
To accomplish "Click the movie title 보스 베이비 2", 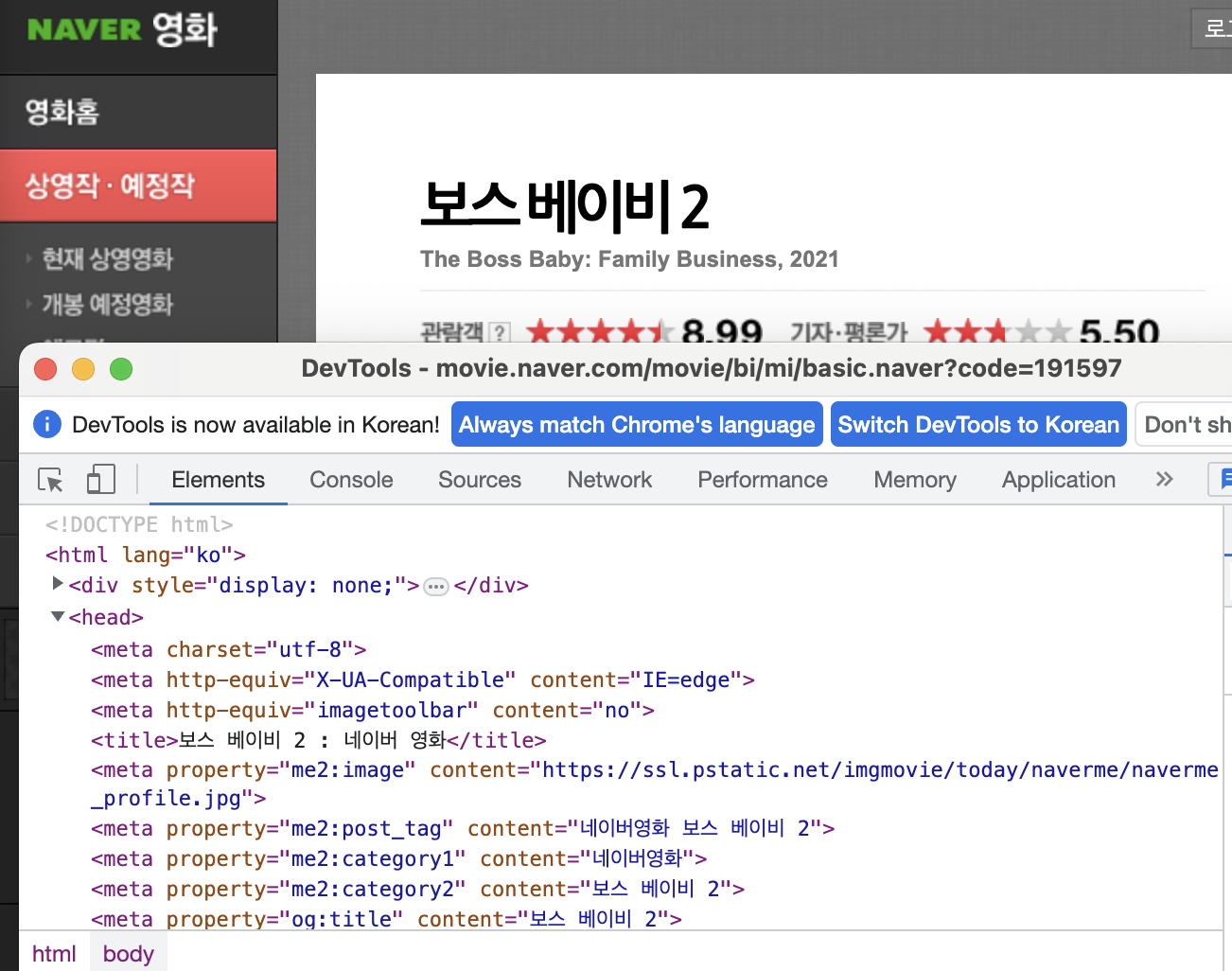I will pos(565,206).
